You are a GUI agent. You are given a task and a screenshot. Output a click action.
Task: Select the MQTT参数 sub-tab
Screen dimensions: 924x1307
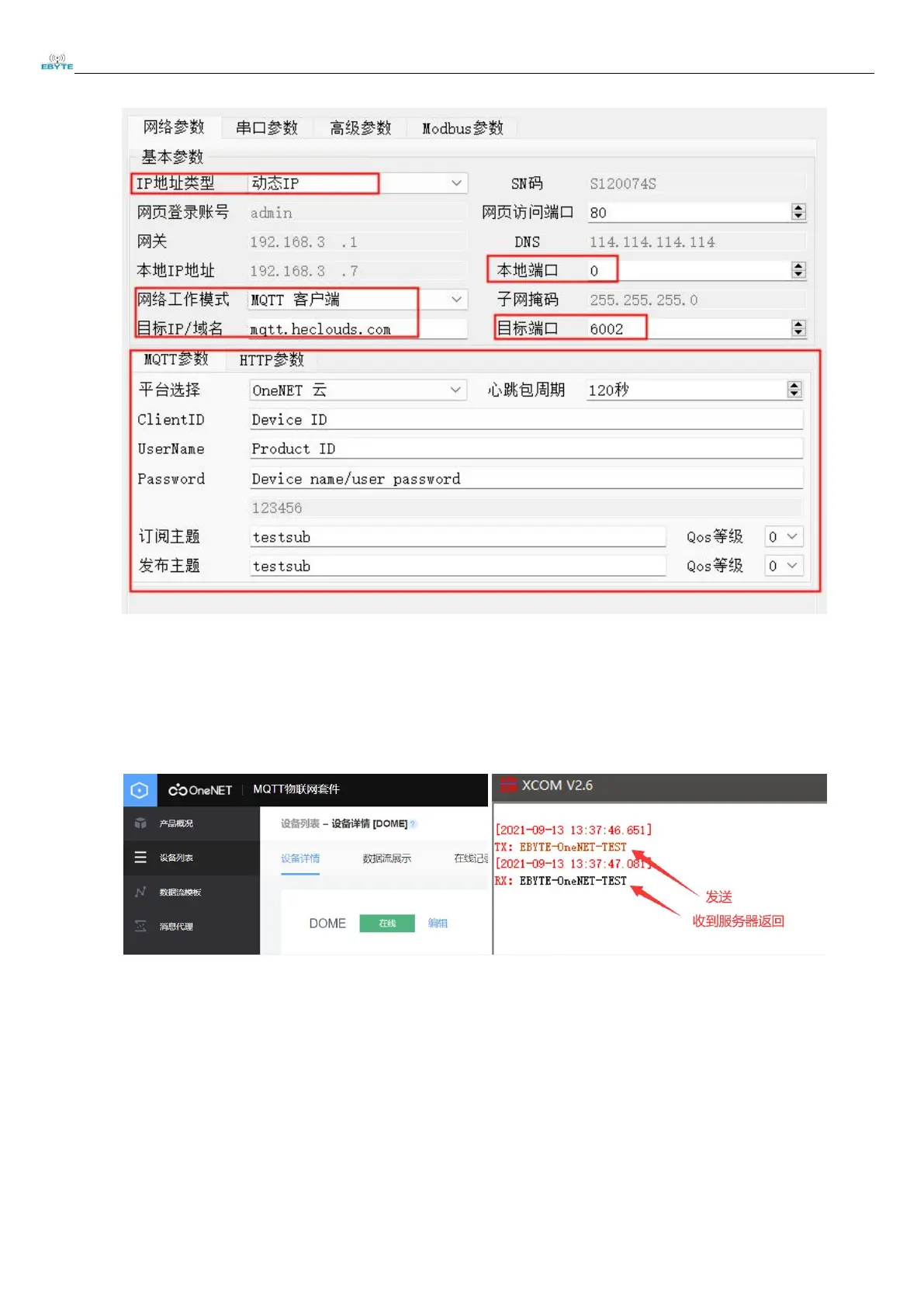coord(176,359)
